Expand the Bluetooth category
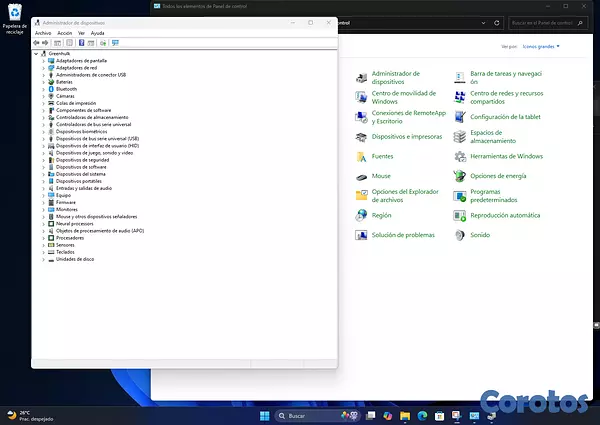 [x=43, y=89]
